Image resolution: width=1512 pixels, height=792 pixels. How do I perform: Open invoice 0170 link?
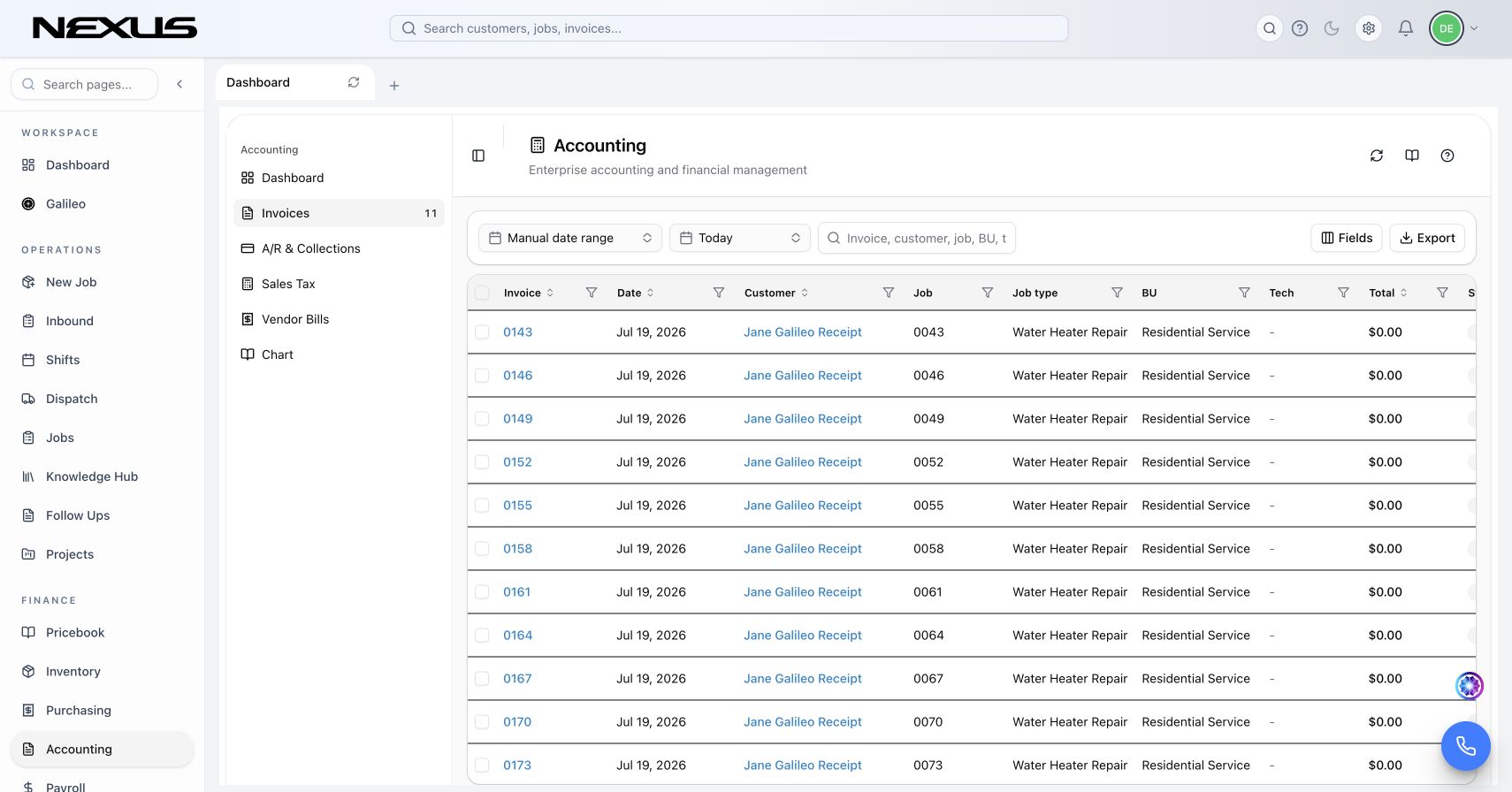pyautogui.click(x=517, y=722)
